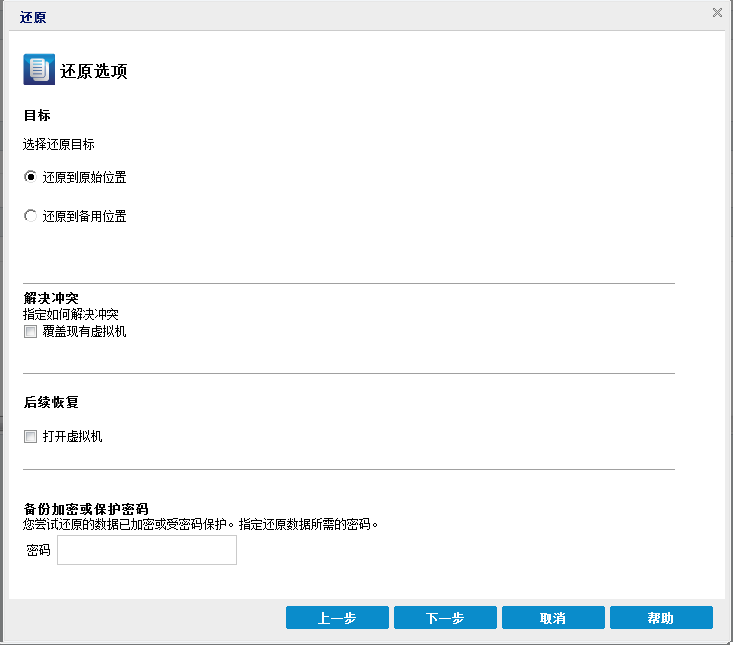Select 还原到备用位置 radio button
733x645 pixels.
(x=30, y=216)
